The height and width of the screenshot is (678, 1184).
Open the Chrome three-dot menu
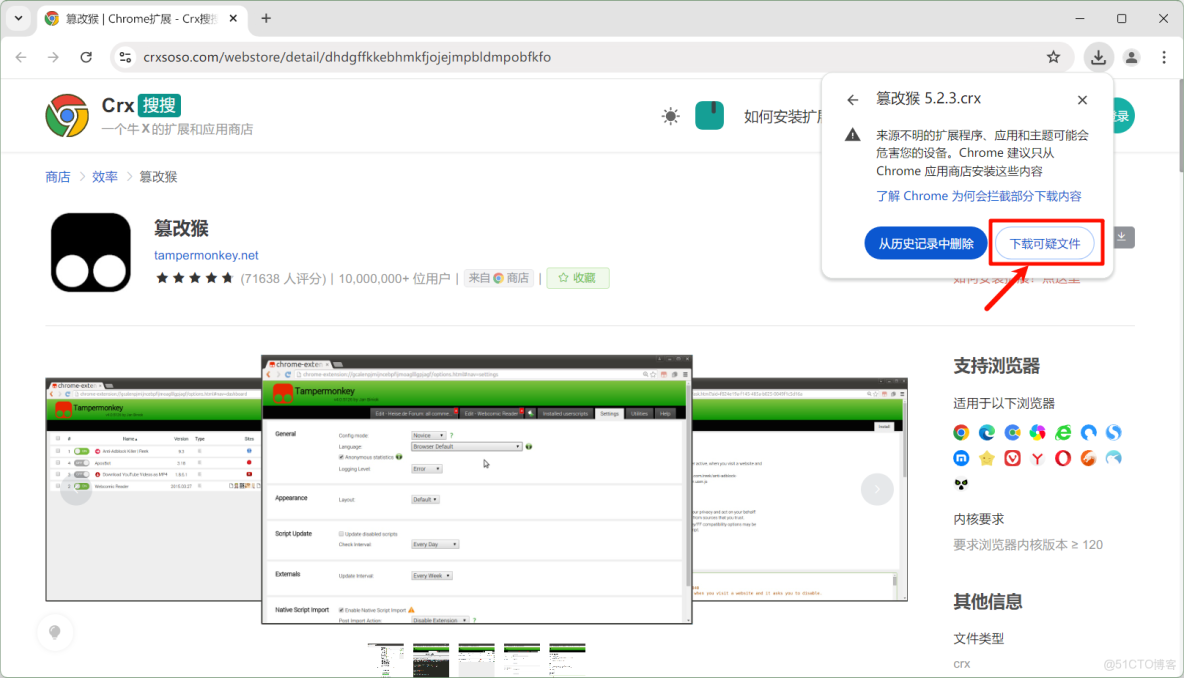(1163, 57)
